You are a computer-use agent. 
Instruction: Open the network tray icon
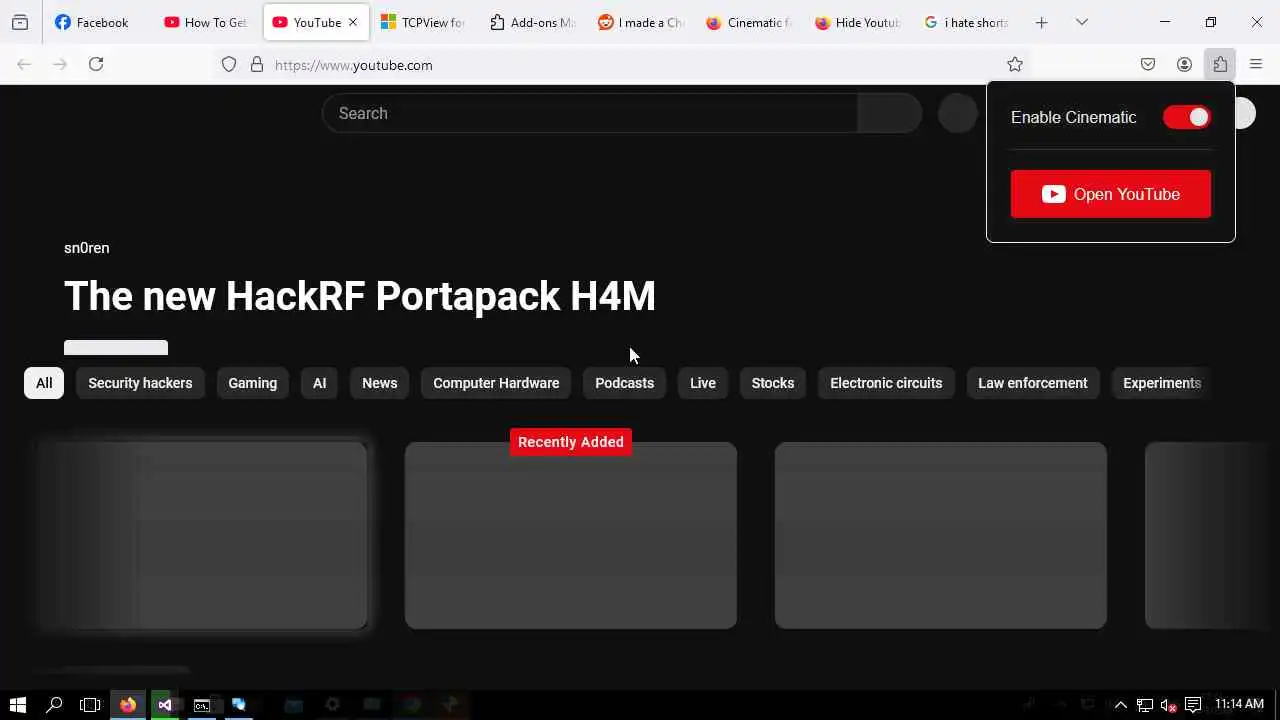click(1145, 705)
